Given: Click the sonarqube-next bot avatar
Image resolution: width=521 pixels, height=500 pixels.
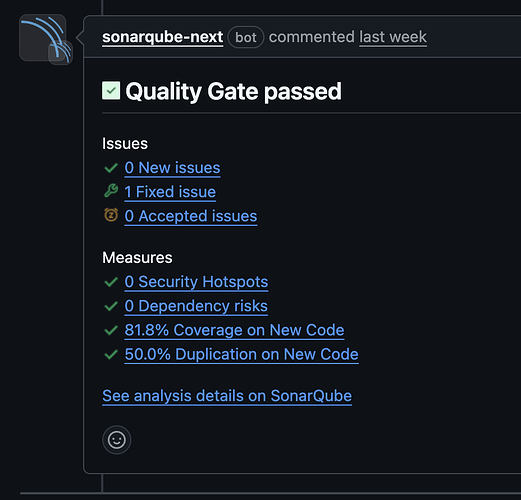Looking at the screenshot, I should coord(43,38).
